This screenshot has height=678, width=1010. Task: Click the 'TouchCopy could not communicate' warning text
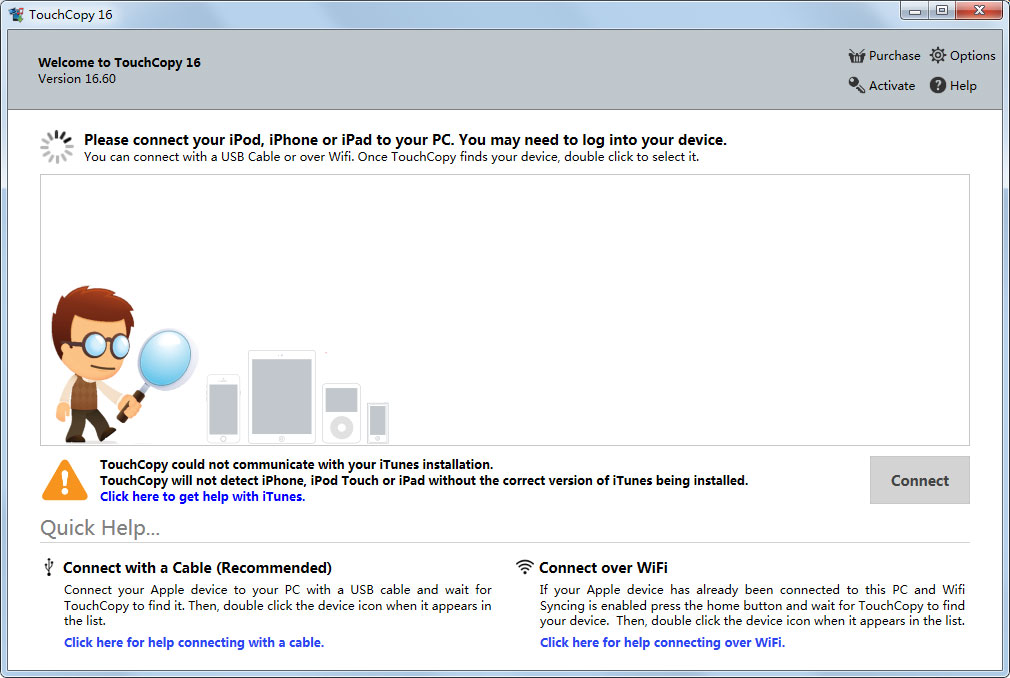296,464
